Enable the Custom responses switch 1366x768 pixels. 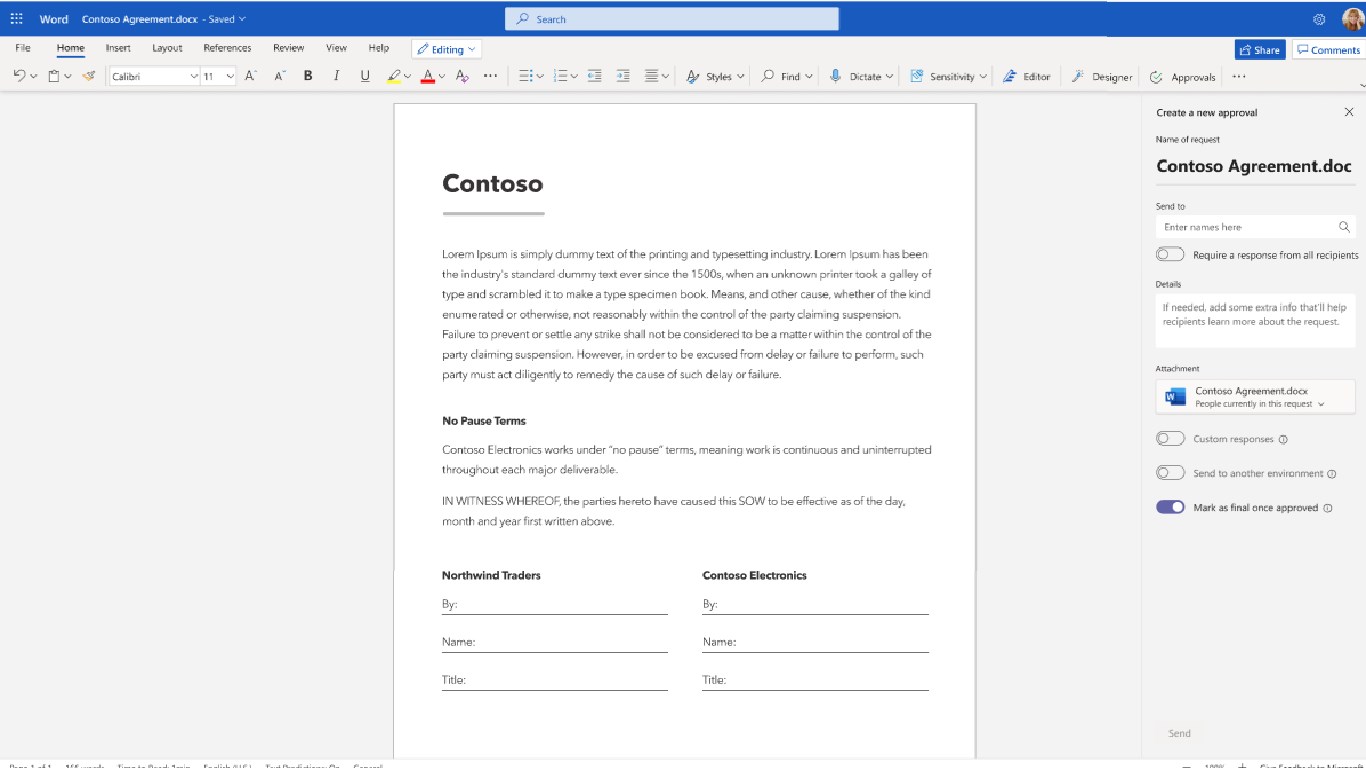[1170, 438]
